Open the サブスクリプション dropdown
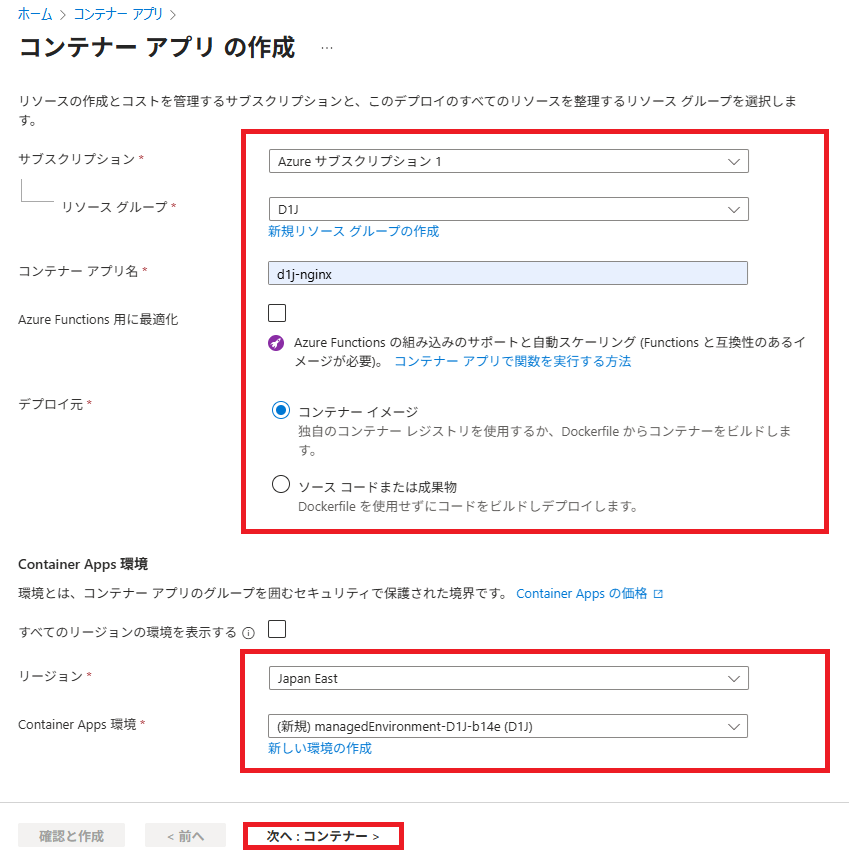This screenshot has width=849, height=864. (x=508, y=161)
